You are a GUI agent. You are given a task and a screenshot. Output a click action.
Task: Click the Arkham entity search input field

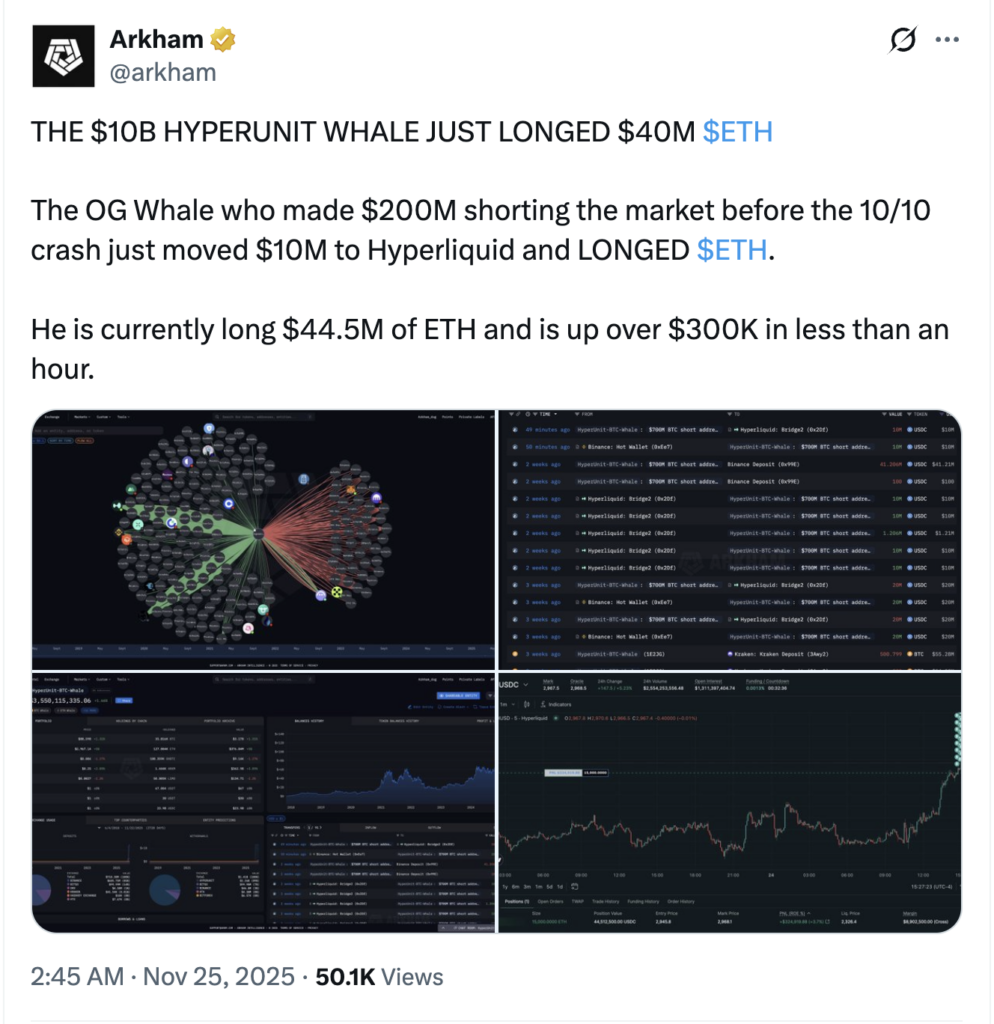[100, 429]
